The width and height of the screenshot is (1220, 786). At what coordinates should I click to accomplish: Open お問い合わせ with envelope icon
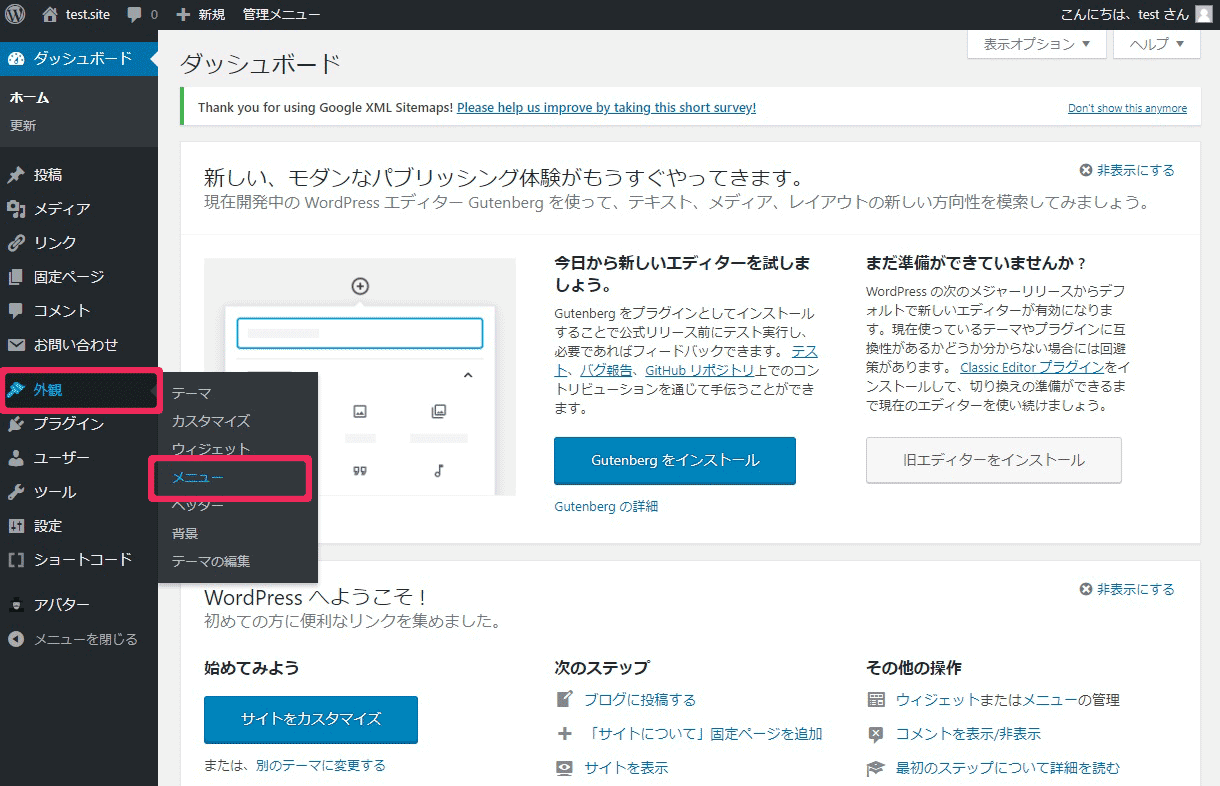pyautogui.click(x=75, y=345)
